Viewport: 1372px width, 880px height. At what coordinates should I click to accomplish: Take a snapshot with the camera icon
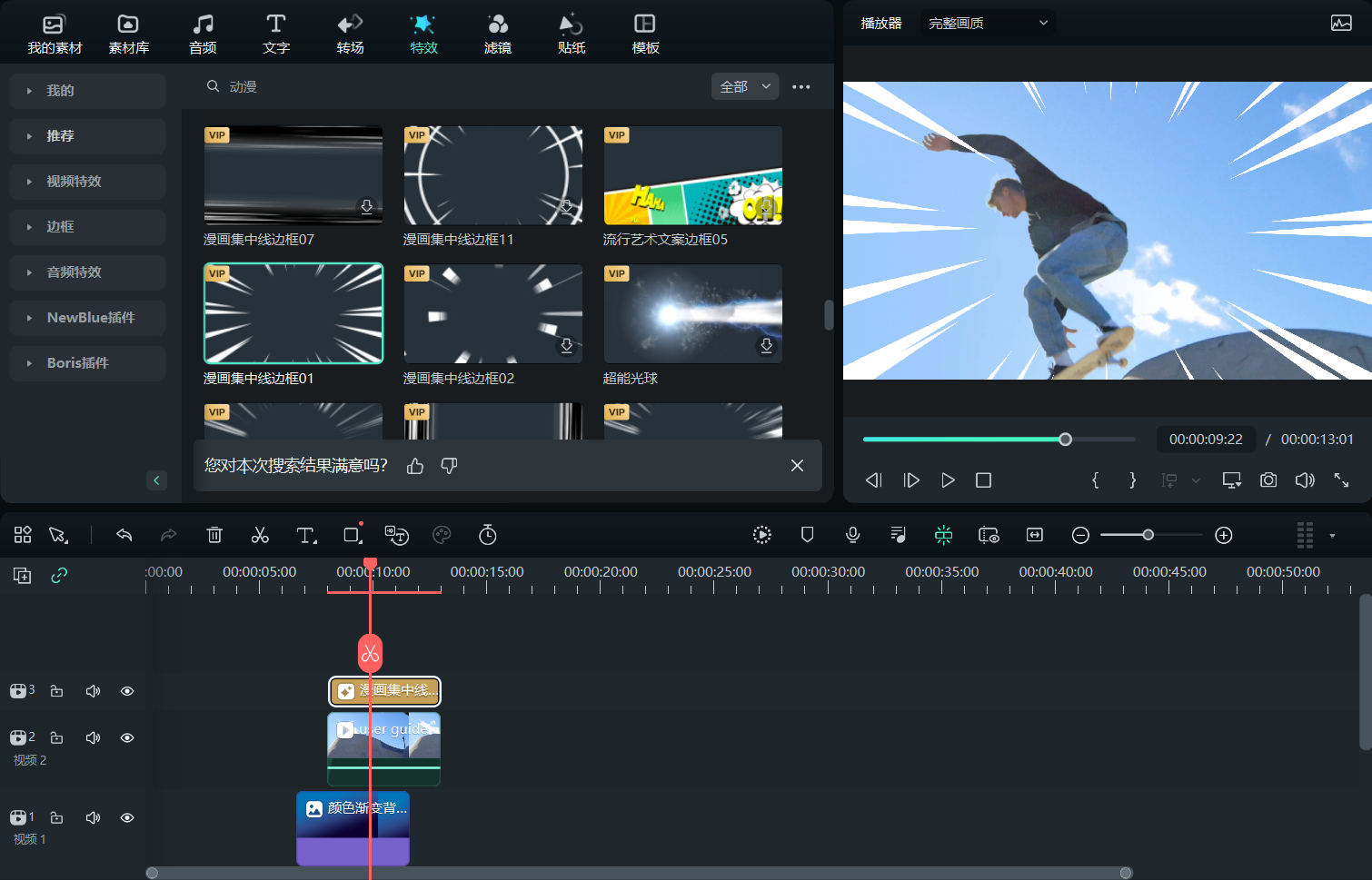pyautogui.click(x=1268, y=480)
